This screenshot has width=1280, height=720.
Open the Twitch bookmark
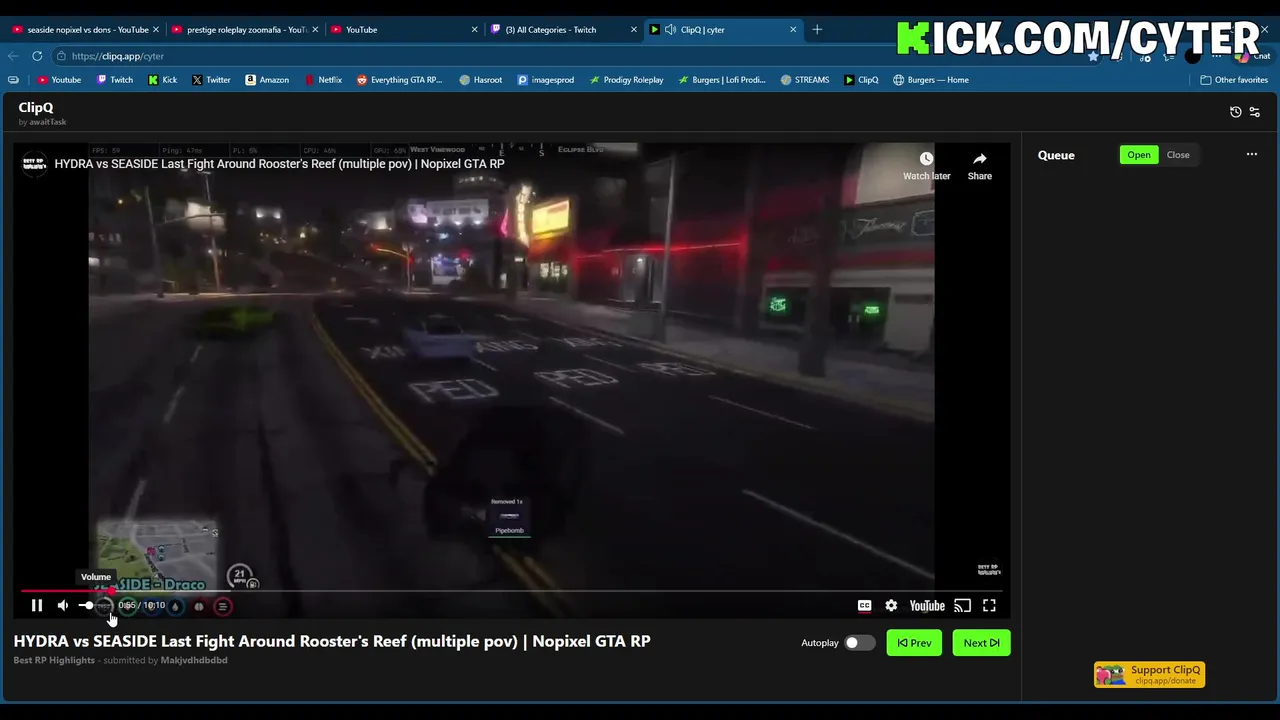[x=115, y=80]
